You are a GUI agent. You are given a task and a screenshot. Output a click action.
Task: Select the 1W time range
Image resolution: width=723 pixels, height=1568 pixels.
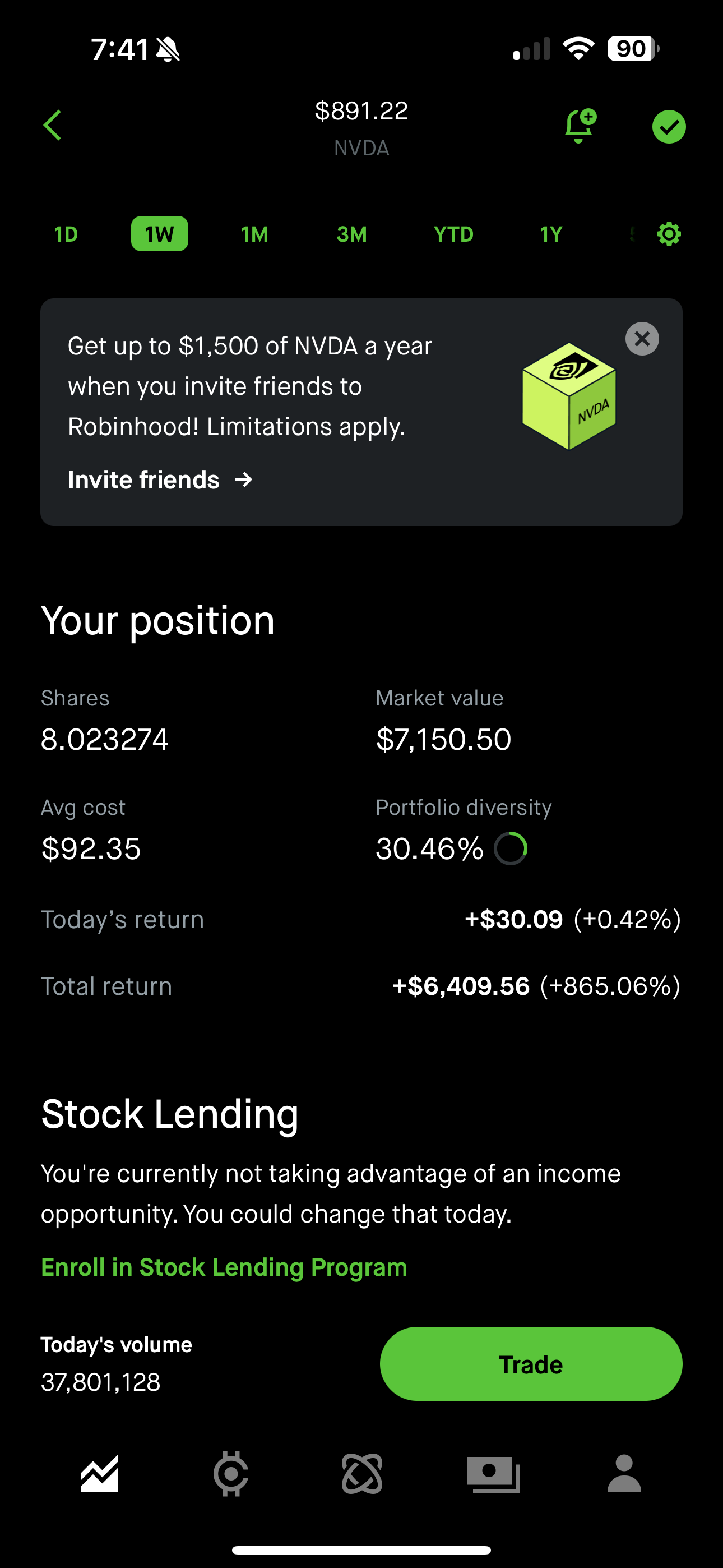(159, 234)
